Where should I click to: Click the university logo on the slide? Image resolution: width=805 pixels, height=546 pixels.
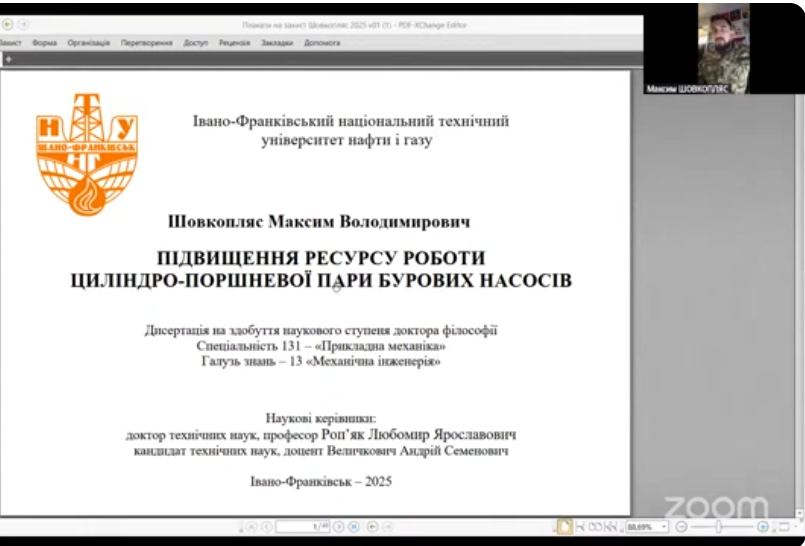tap(87, 154)
